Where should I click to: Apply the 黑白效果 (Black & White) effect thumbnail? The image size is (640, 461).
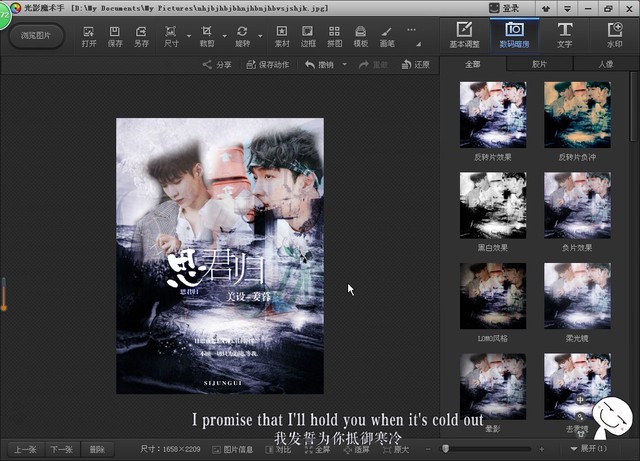point(492,212)
